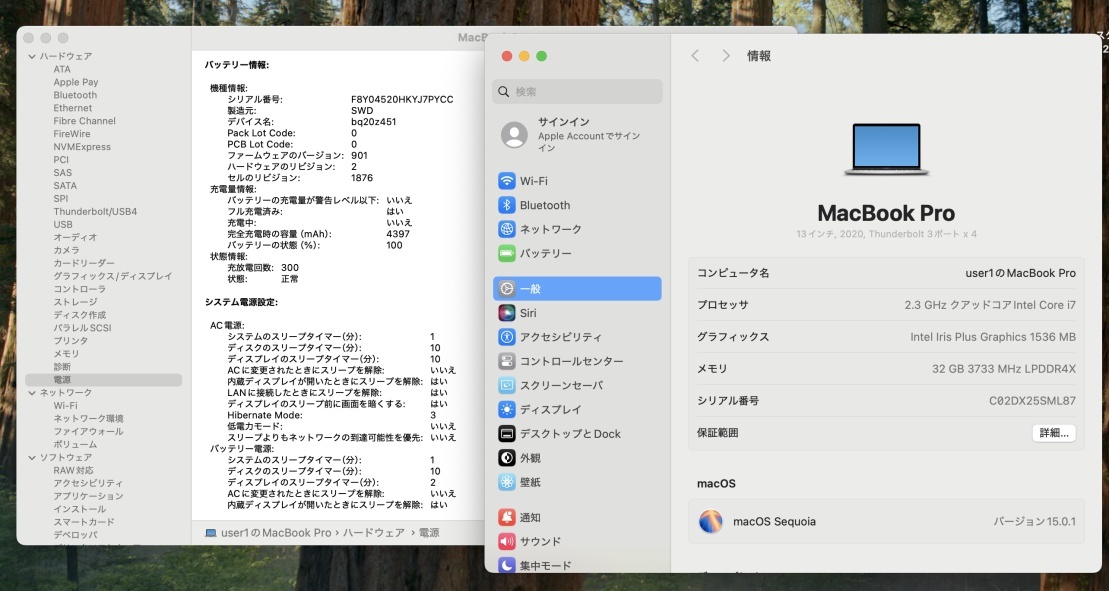The height and width of the screenshot is (591, 1109).
Task: Select オーディオ in hardware list
Action: 75,238
